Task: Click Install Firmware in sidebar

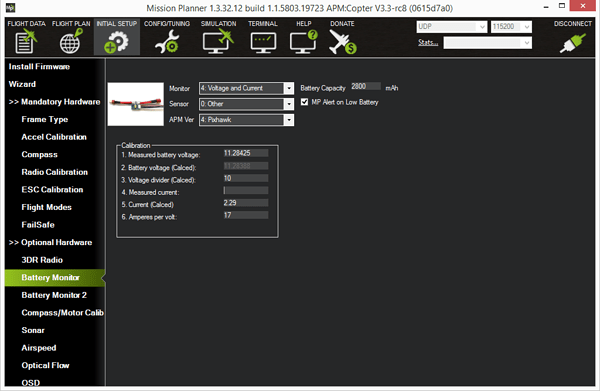Action: (39, 67)
